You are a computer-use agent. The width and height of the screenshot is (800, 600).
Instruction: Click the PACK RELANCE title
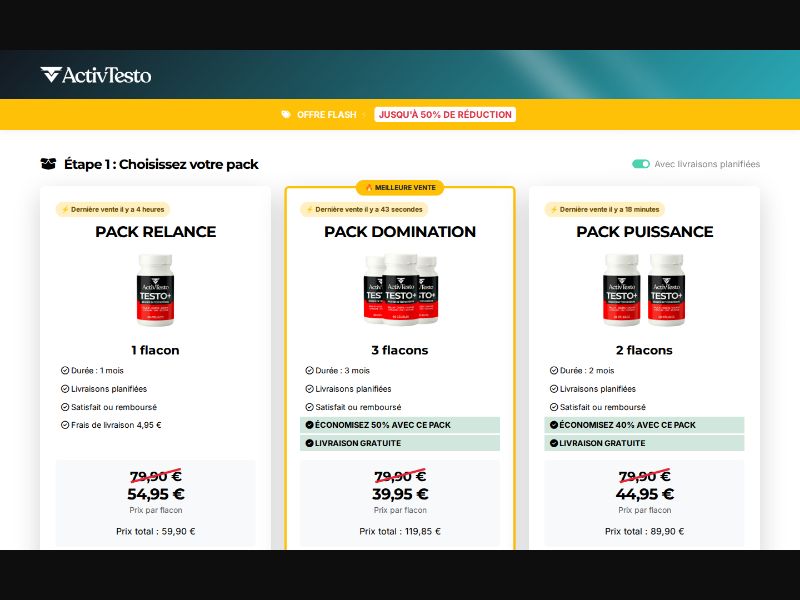point(156,232)
